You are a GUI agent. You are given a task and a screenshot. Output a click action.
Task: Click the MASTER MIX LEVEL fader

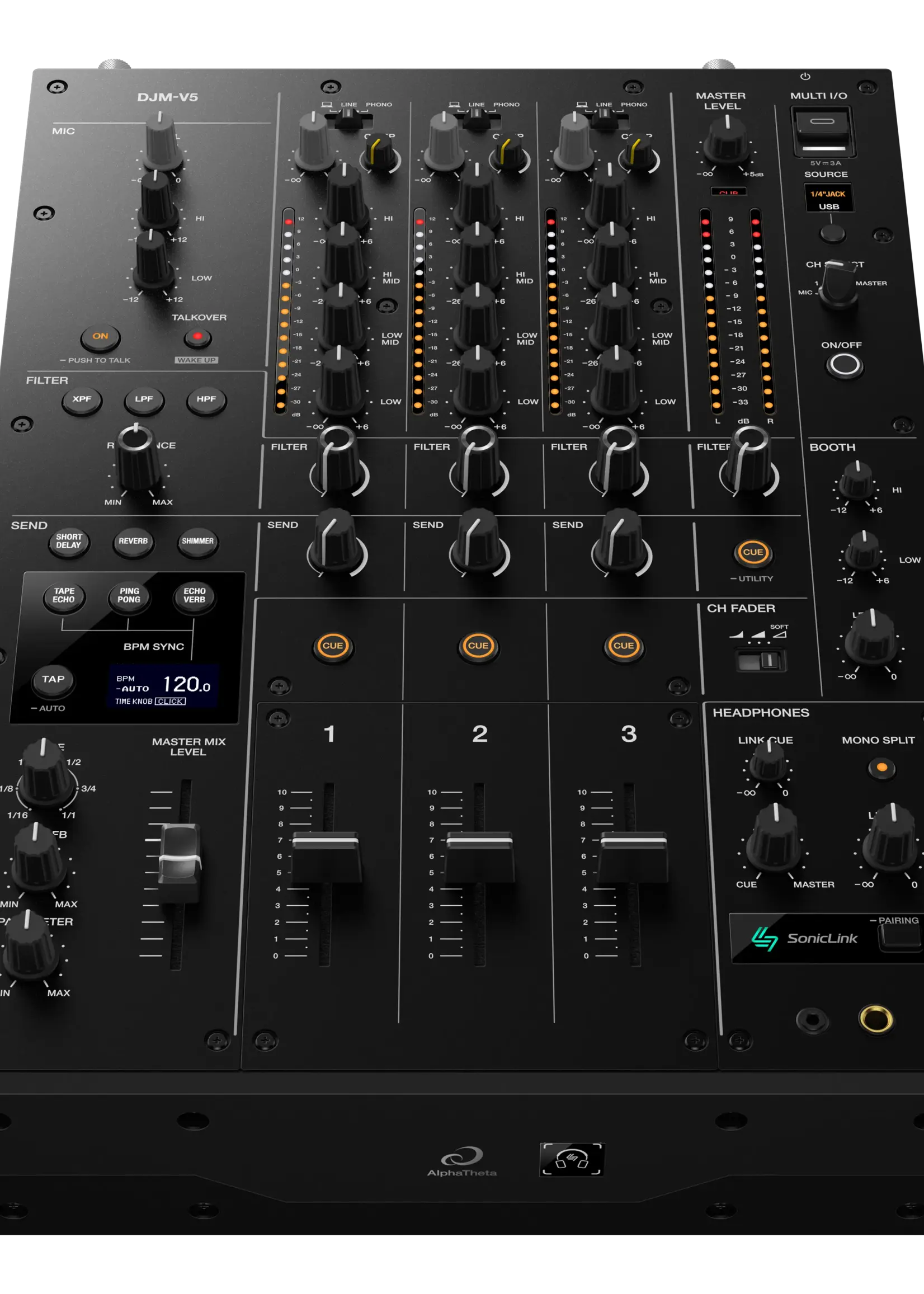[180, 862]
